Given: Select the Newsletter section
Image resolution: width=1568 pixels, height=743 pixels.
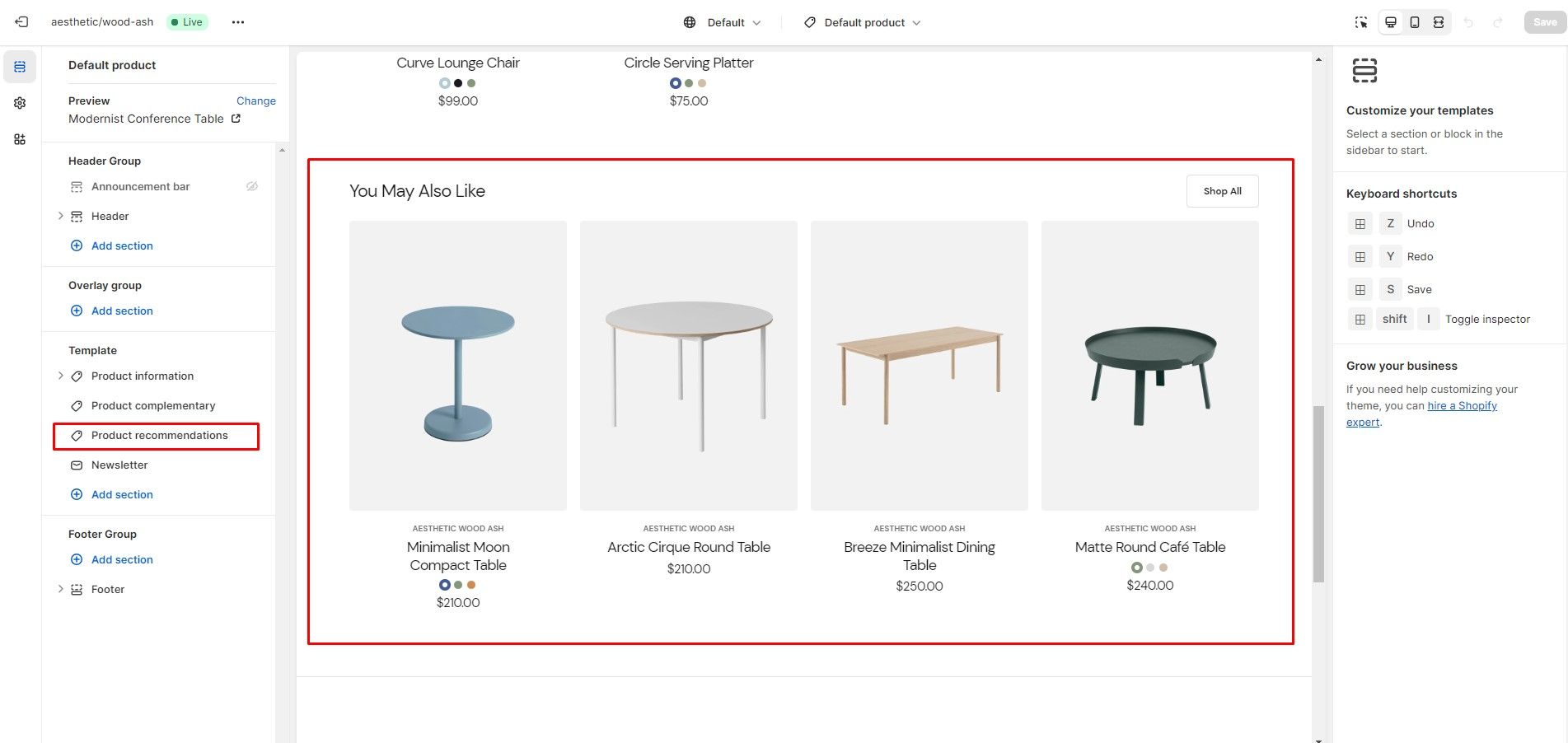Looking at the screenshot, I should point(119,465).
